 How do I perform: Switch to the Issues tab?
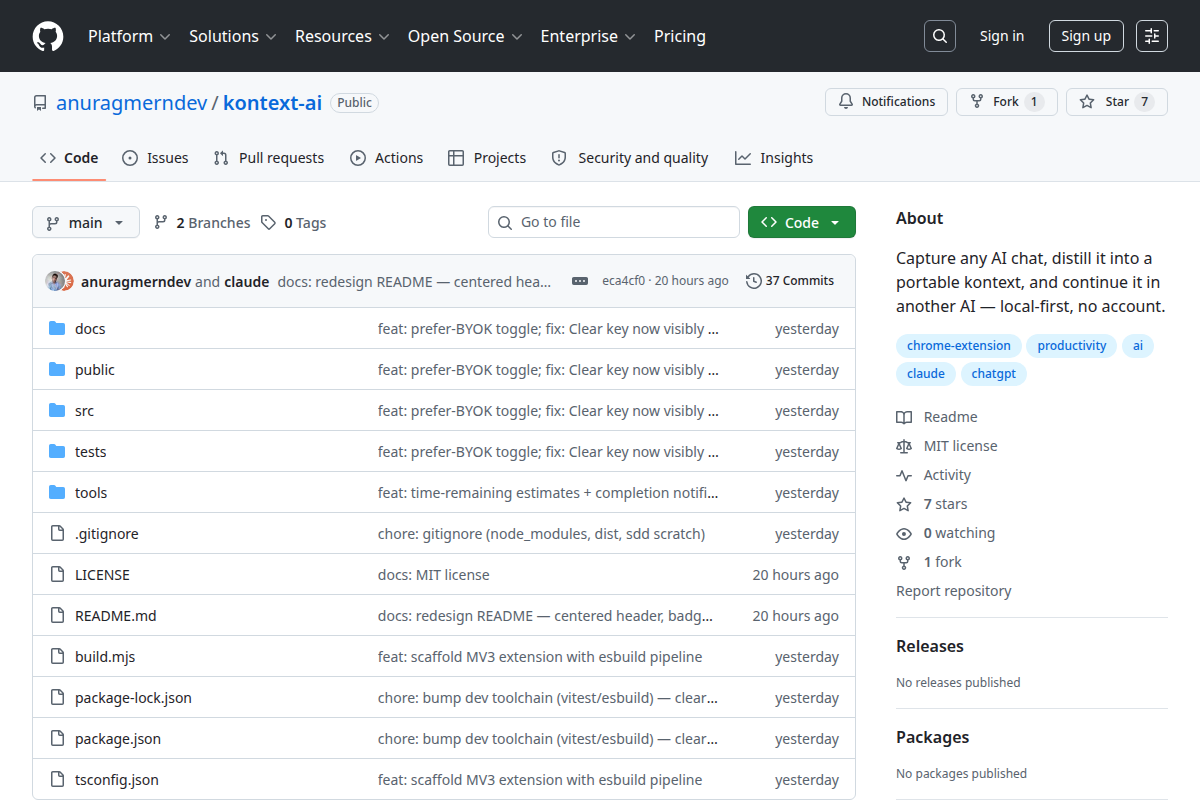155,158
